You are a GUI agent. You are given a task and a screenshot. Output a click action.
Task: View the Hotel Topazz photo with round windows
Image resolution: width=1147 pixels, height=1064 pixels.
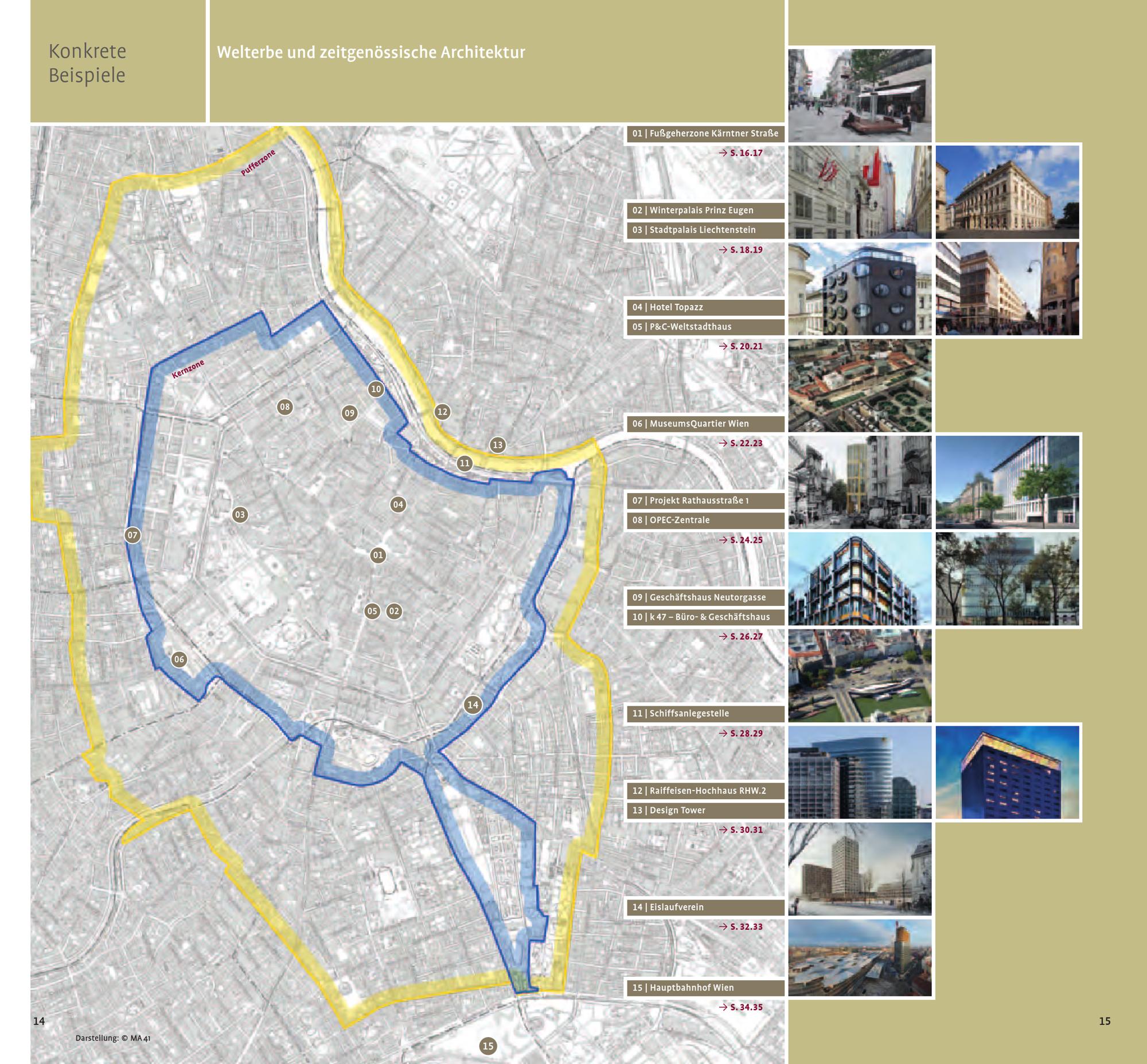point(860,289)
